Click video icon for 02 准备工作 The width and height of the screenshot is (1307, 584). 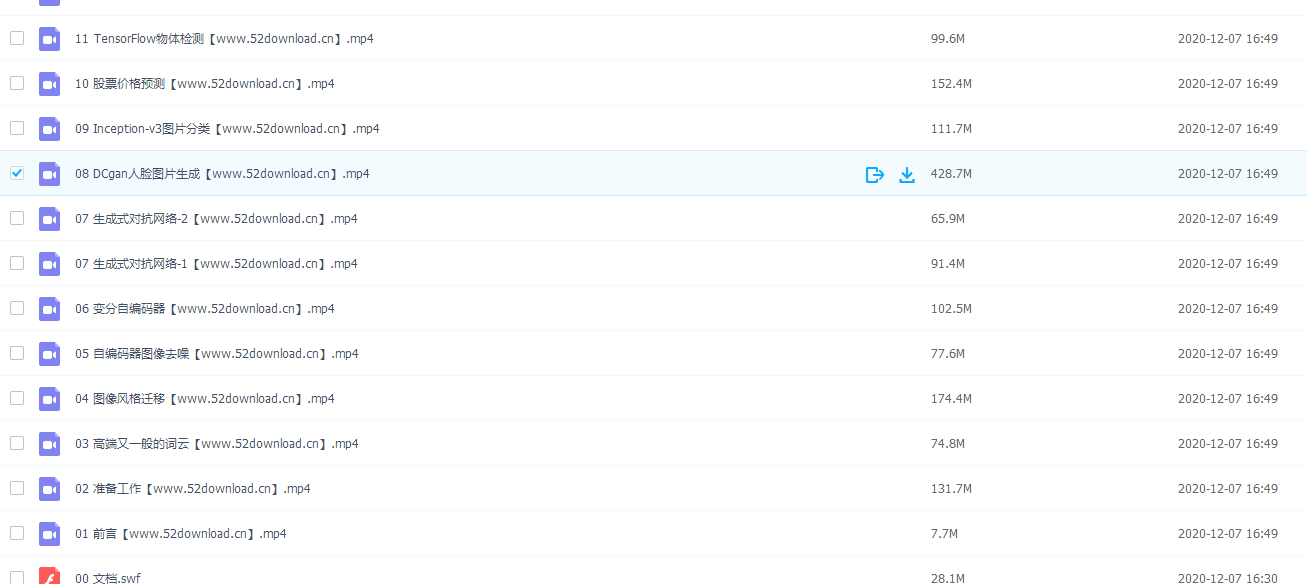click(x=49, y=489)
